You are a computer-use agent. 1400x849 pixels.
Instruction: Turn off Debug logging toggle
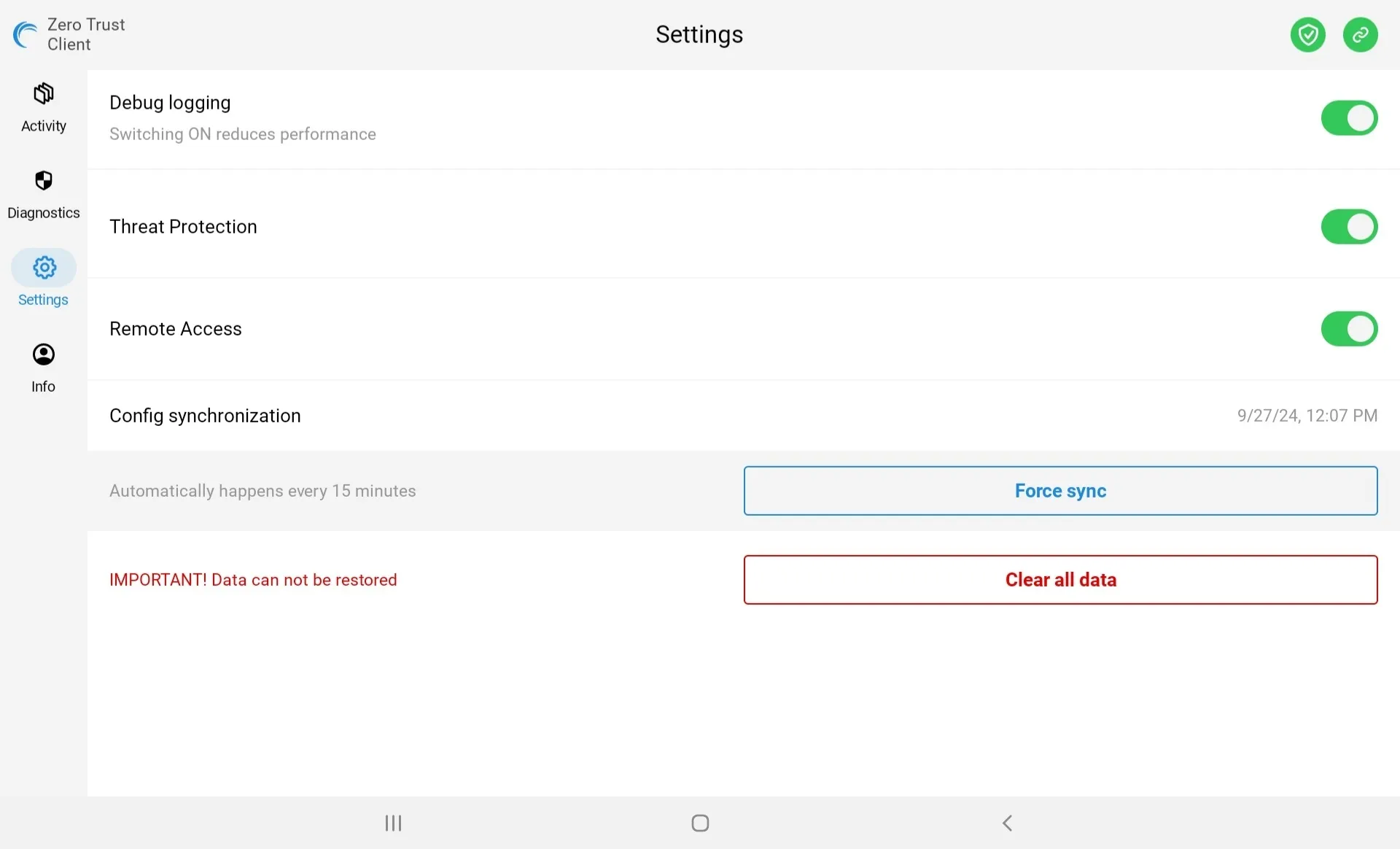[1349, 118]
